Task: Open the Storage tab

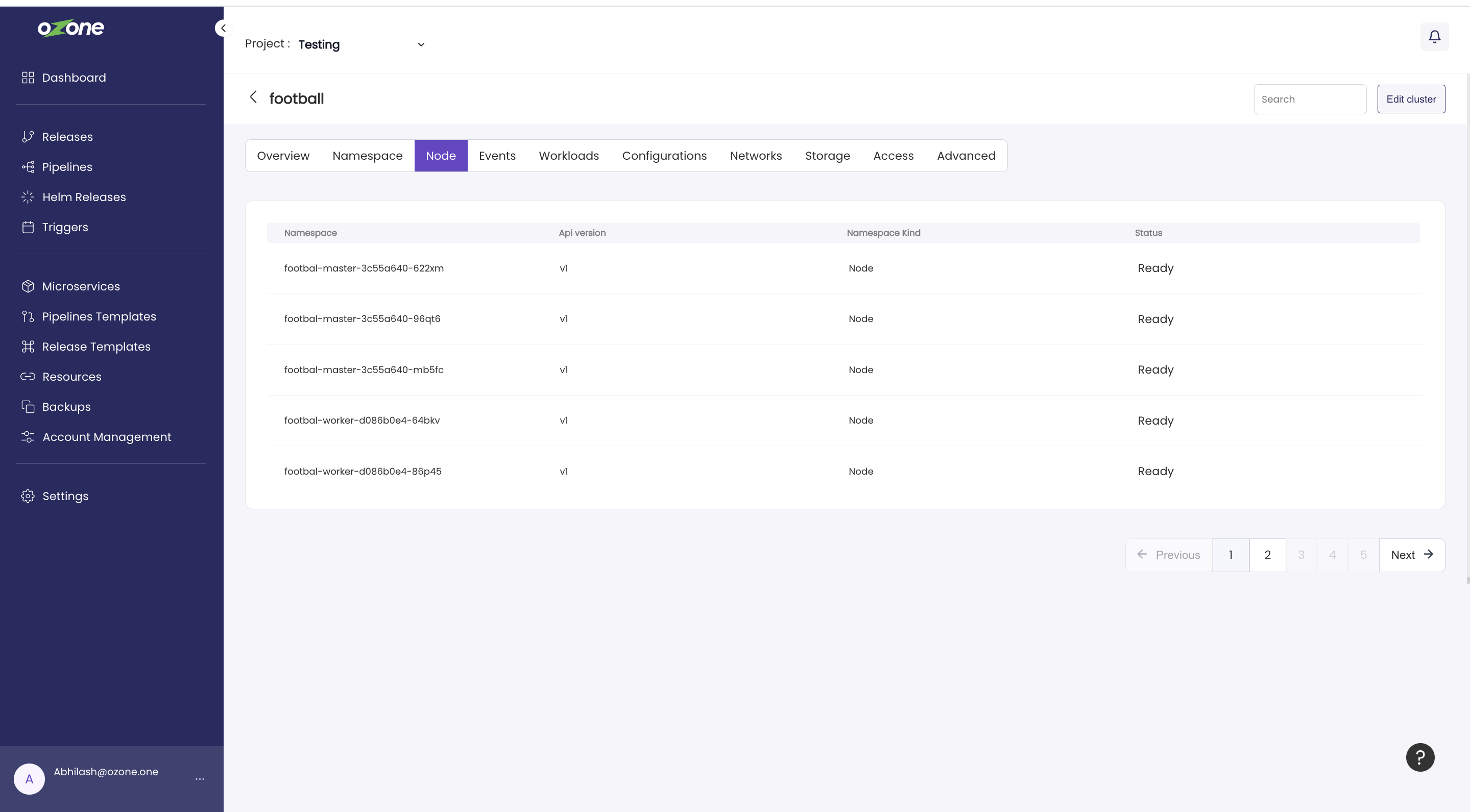Action: pos(828,156)
